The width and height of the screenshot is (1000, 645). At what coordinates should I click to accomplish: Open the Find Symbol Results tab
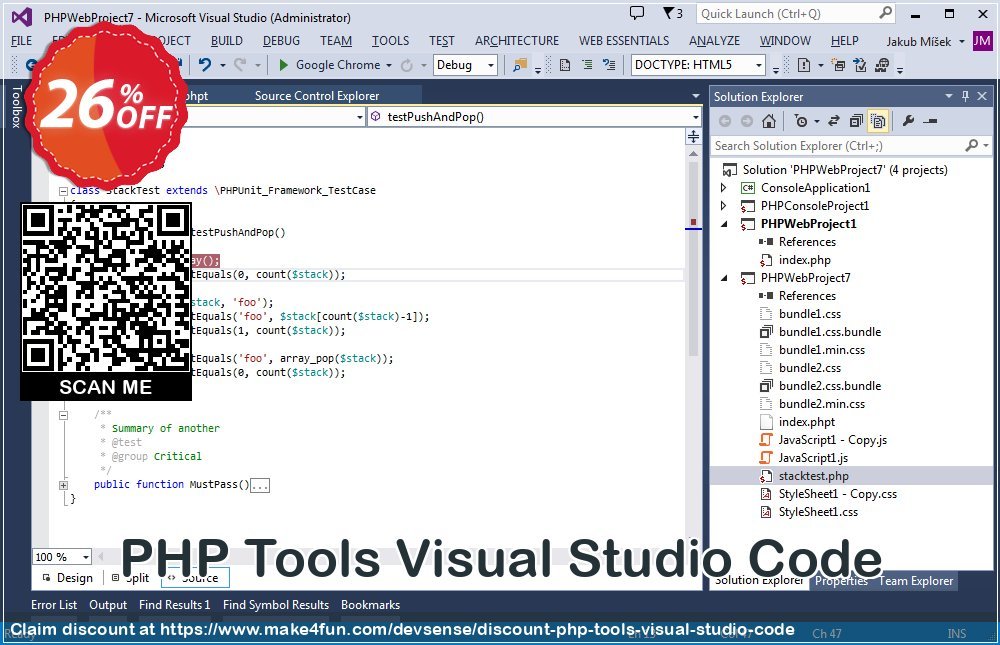(276, 605)
